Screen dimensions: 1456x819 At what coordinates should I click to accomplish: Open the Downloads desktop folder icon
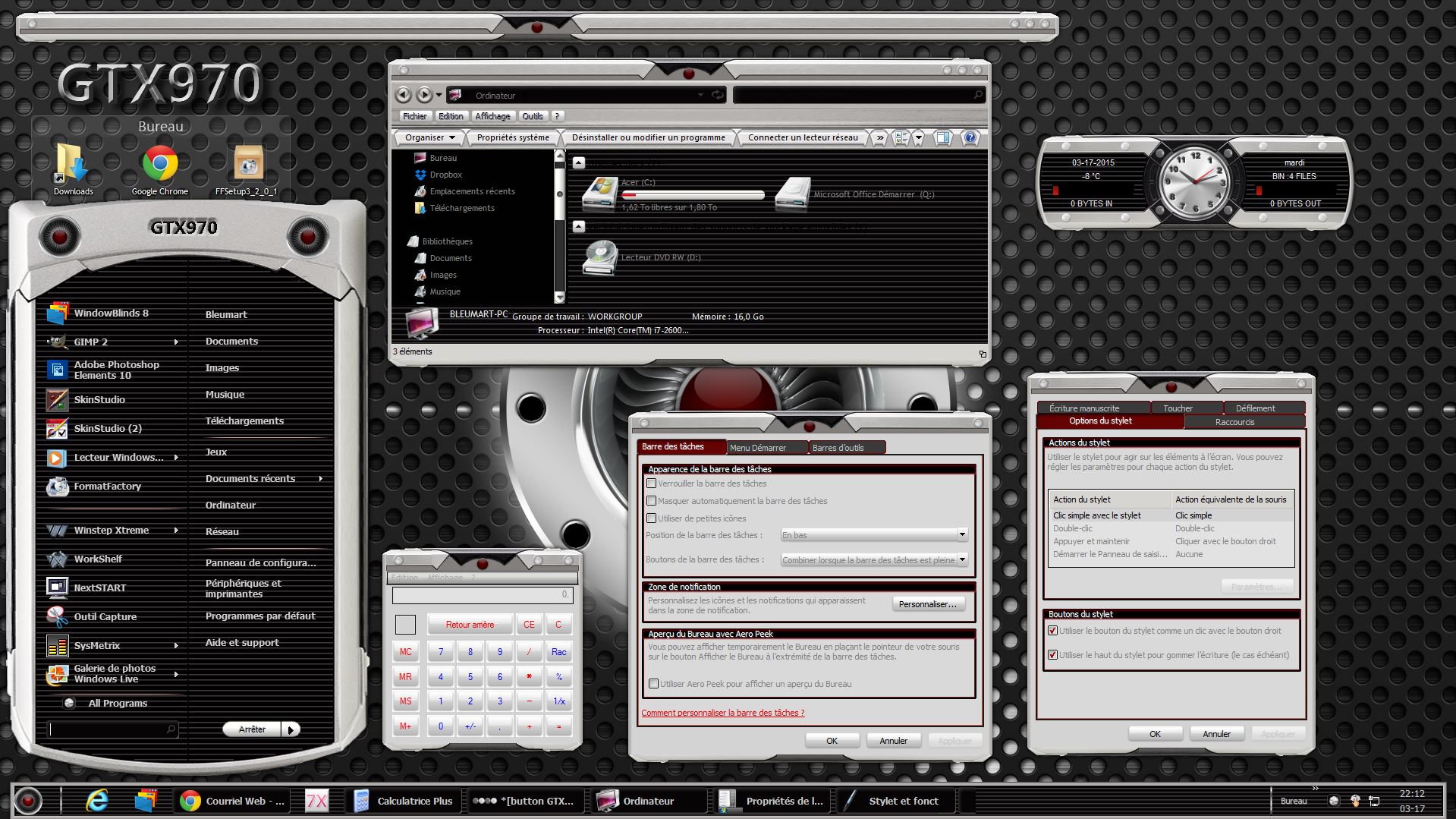[72, 164]
